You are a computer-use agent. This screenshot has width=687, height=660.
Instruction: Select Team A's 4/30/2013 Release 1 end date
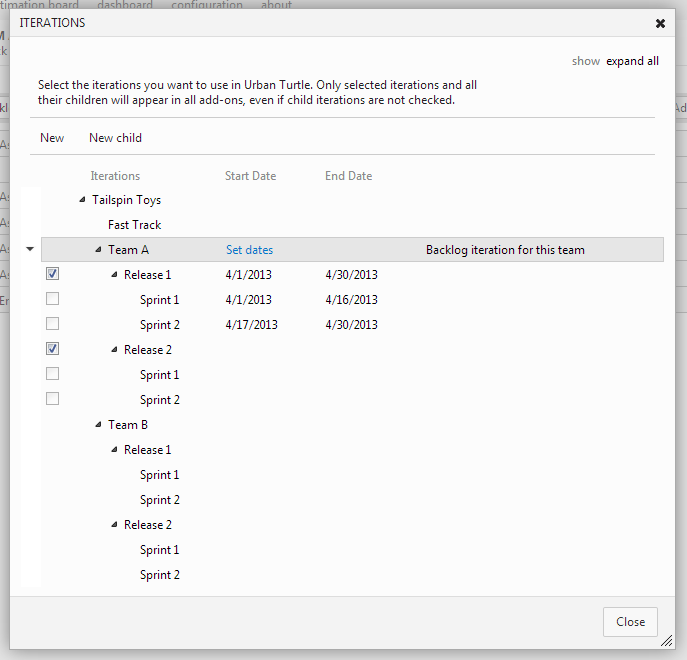click(351, 275)
